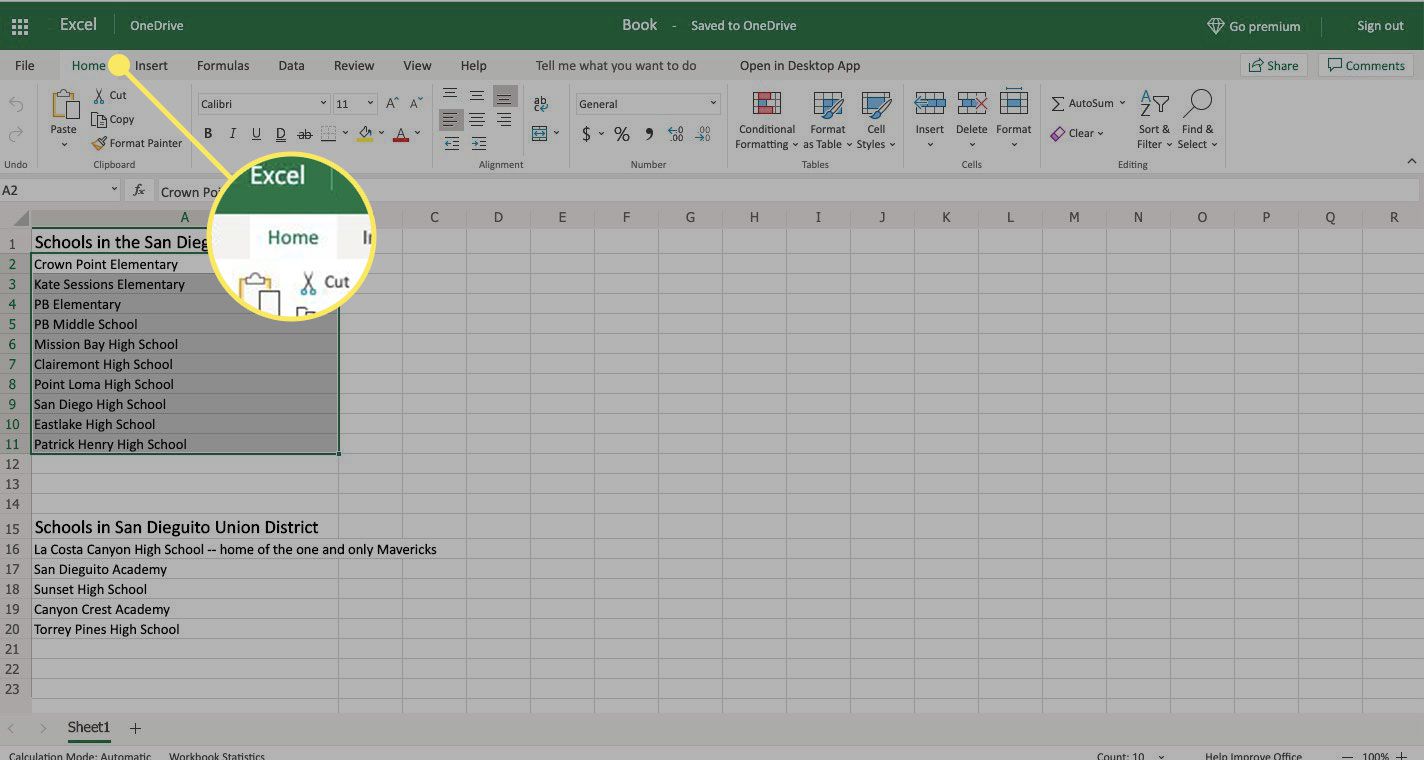Click the OneDrive link in header
This screenshot has width=1424, height=760.
point(157,26)
